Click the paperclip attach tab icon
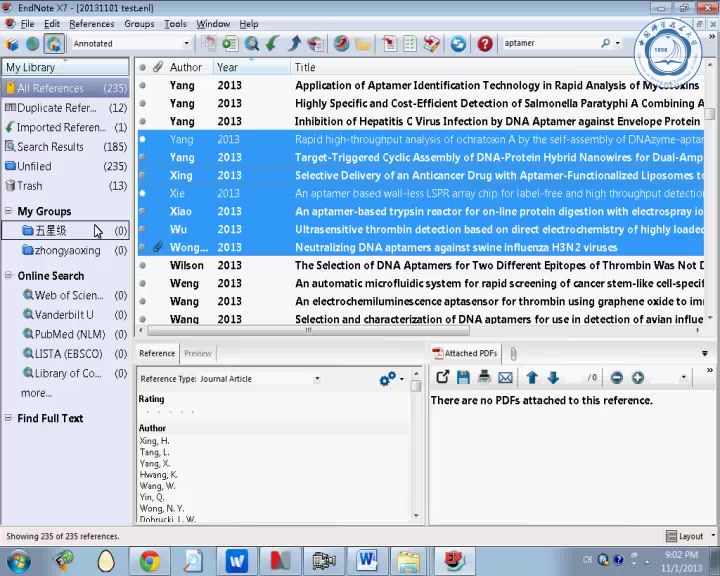720x576 pixels. tap(513, 353)
